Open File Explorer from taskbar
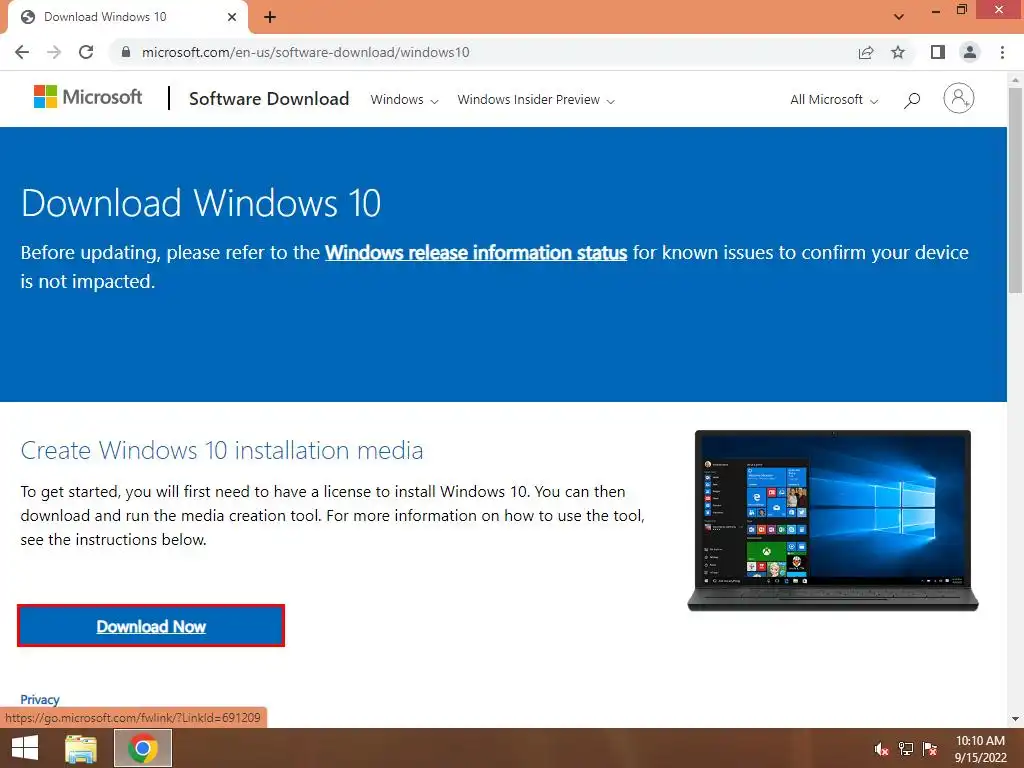This screenshot has height=768, width=1024. click(x=81, y=748)
